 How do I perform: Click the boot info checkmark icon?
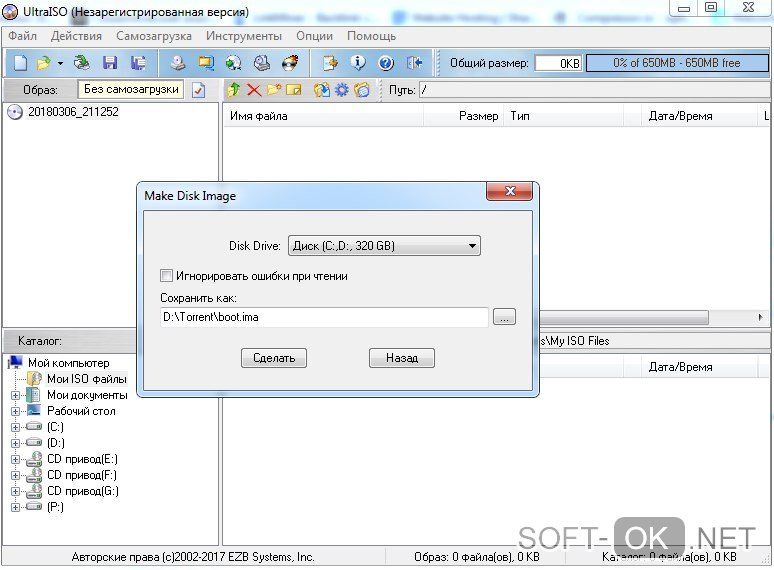tap(198, 90)
